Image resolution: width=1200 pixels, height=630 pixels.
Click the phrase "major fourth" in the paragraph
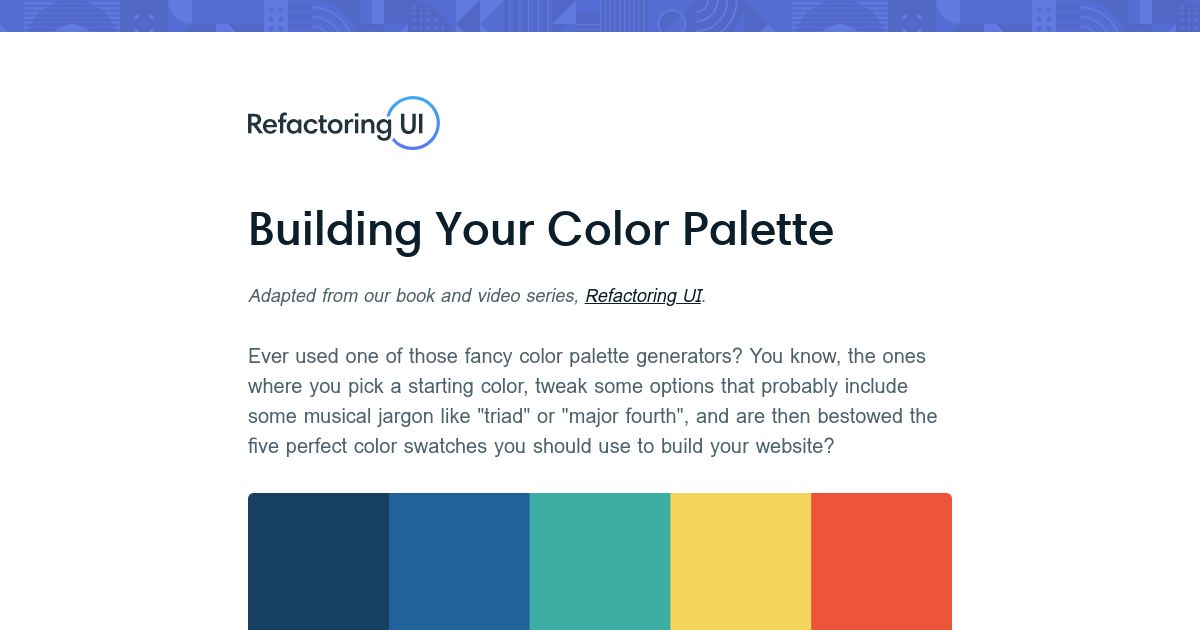point(631,416)
